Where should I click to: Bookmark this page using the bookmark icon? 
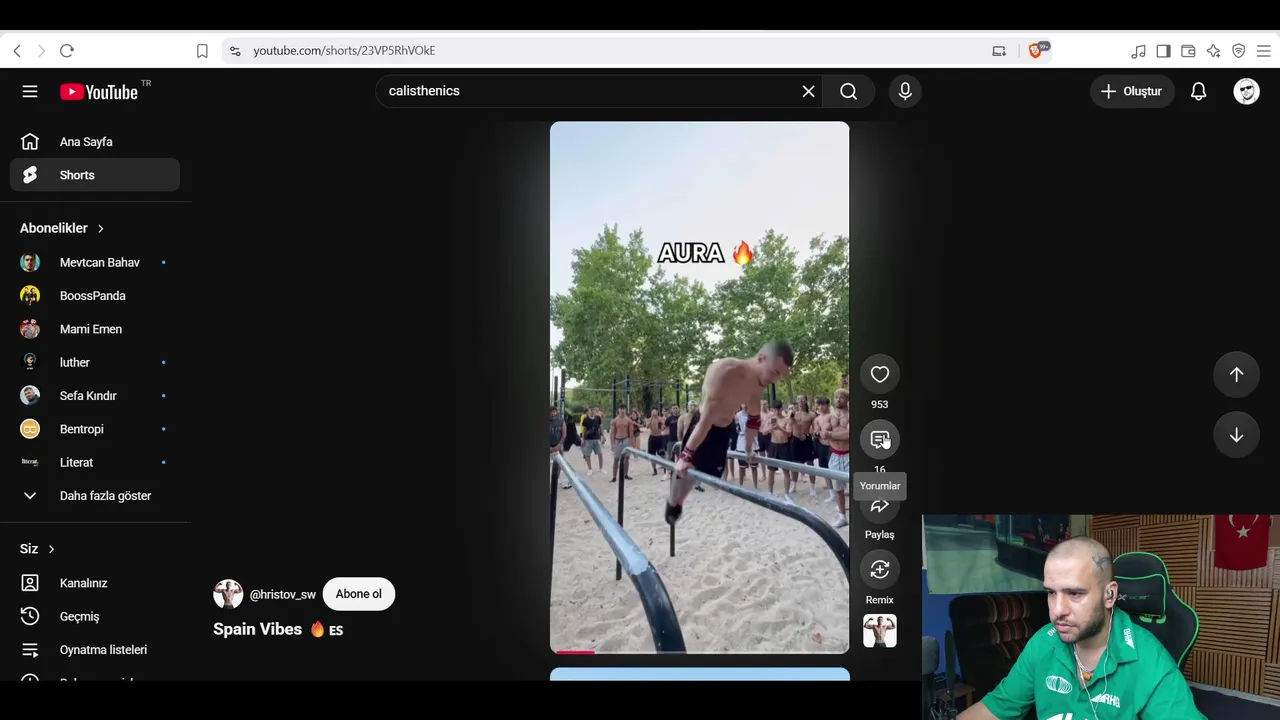(202, 51)
